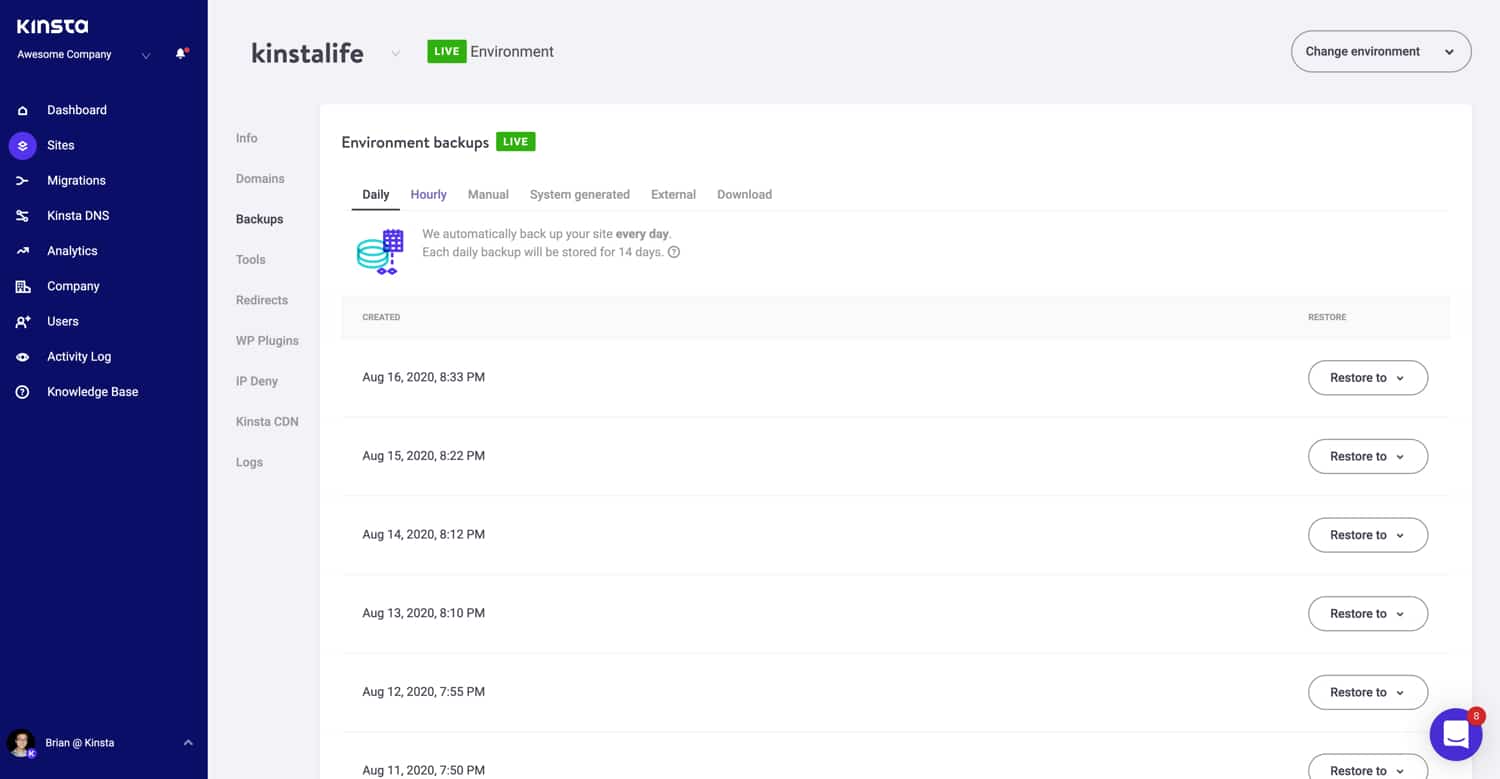Open the Company section
The height and width of the screenshot is (779, 1500).
pos(72,285)
